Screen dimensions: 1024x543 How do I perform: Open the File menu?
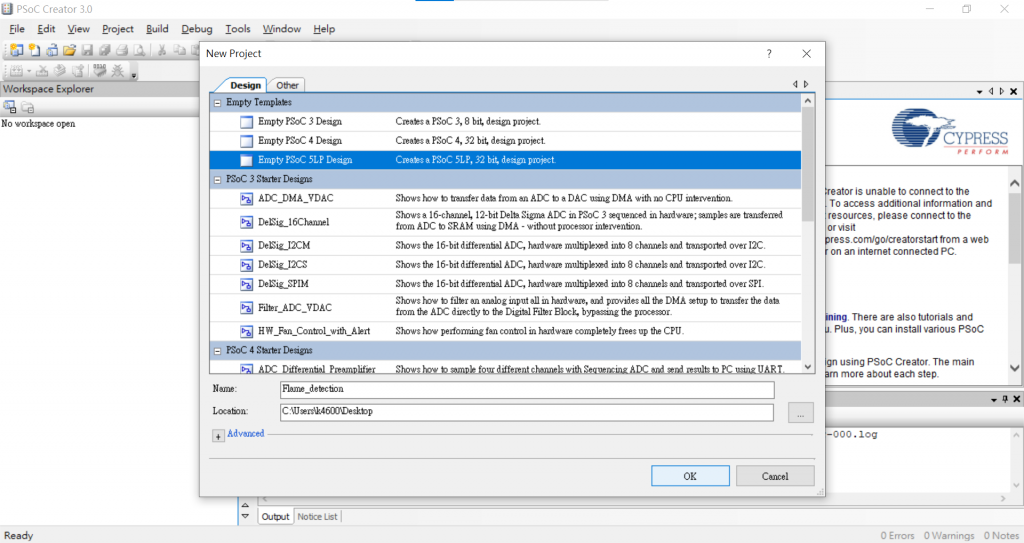[17, 29]
